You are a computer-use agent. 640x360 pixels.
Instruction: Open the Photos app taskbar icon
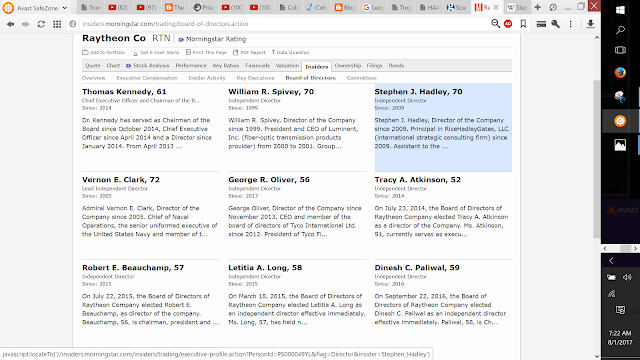[x=620, y=145]
